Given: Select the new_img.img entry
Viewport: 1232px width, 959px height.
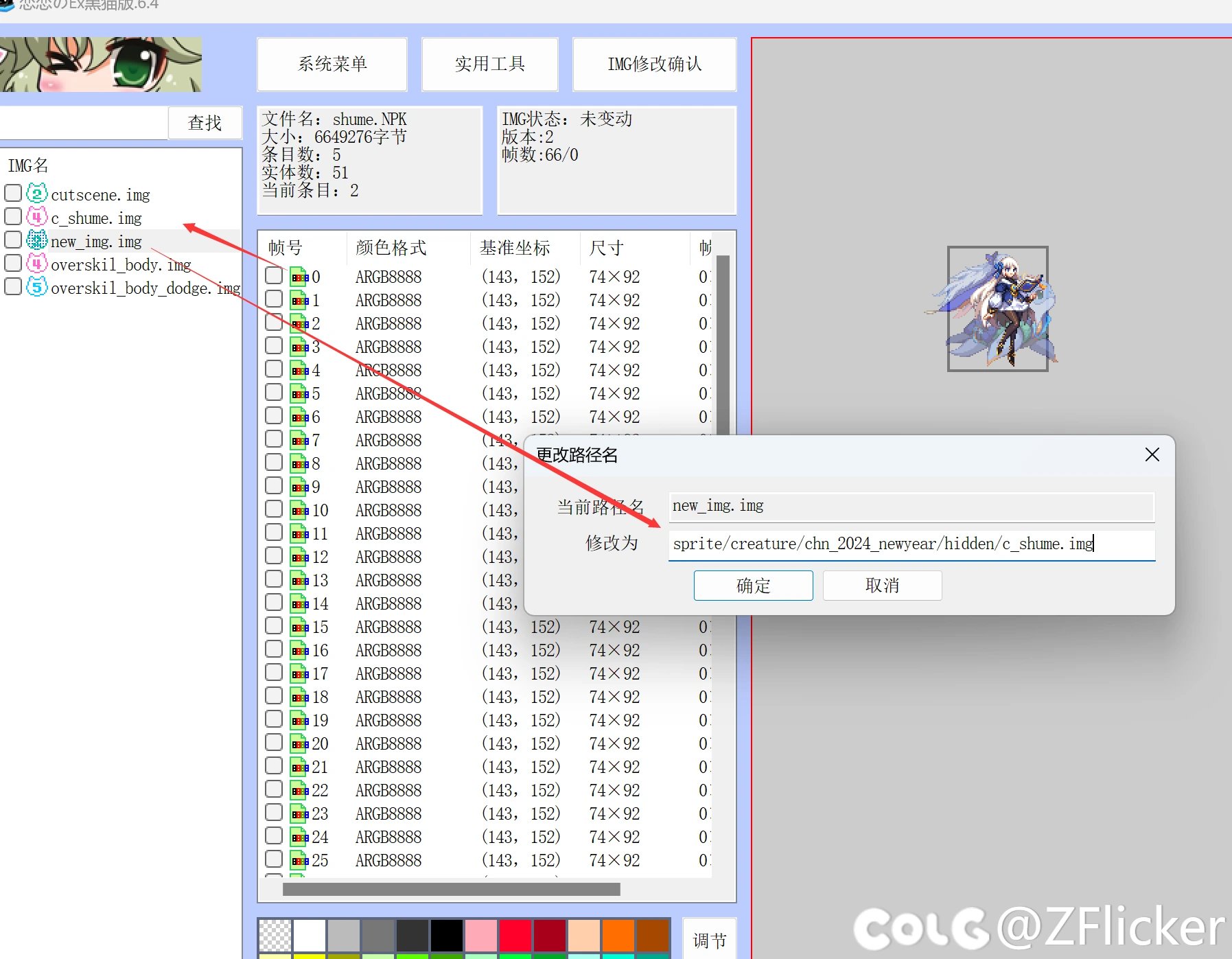Looking at the screenshot, I should coord(96,242).
